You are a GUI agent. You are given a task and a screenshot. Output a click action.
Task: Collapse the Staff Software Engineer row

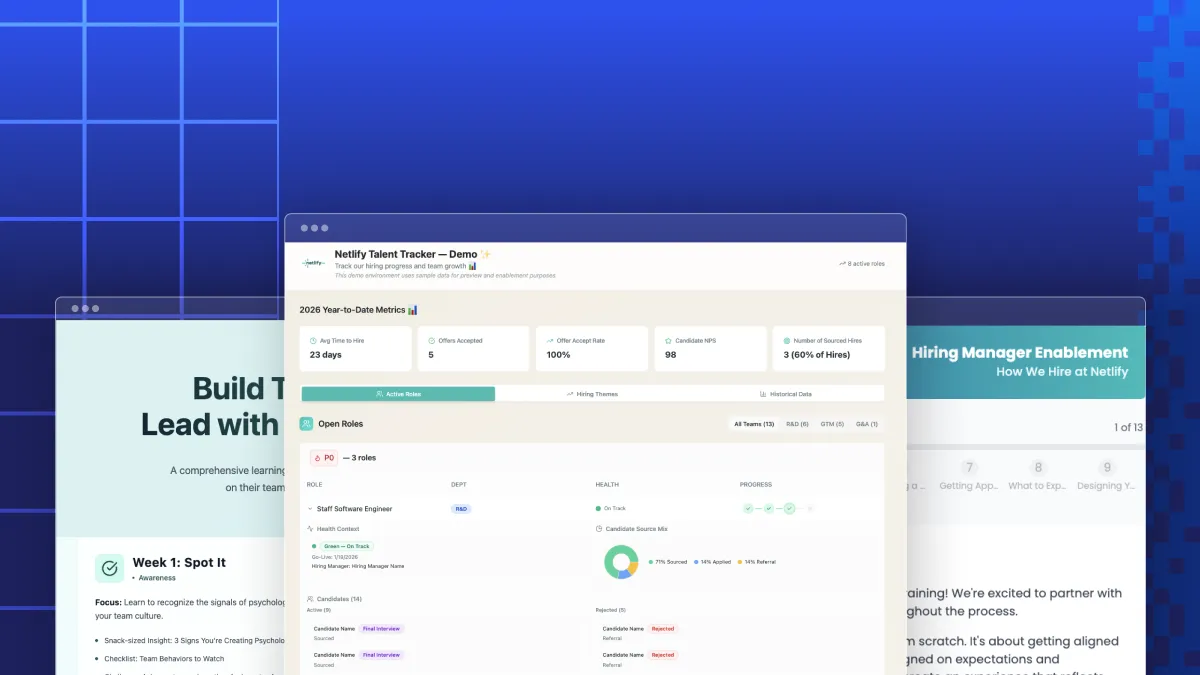tap(310, 509)
